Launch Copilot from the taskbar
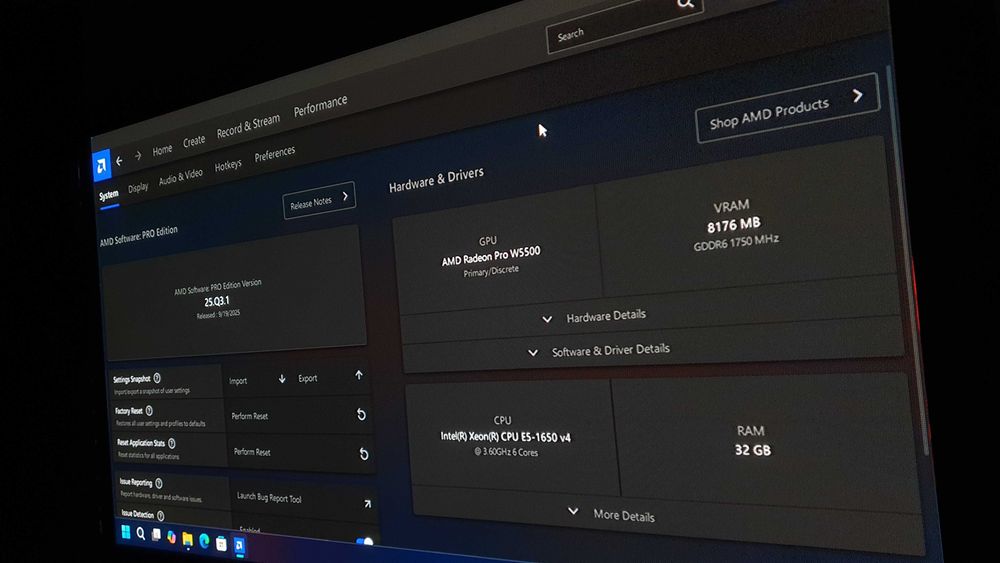The image size is (1000, 563). coord(171,537)
